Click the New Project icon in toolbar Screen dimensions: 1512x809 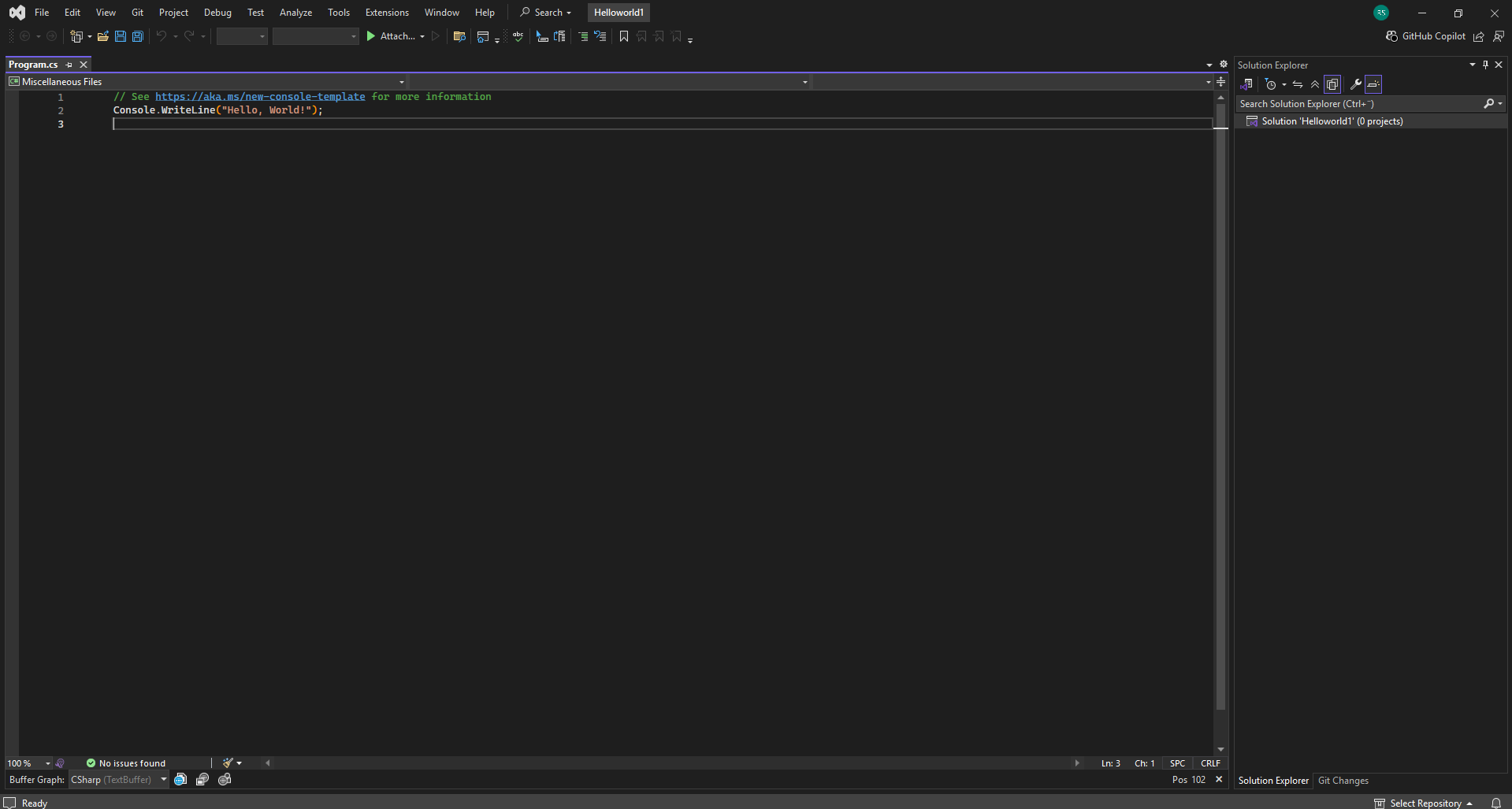76,36
